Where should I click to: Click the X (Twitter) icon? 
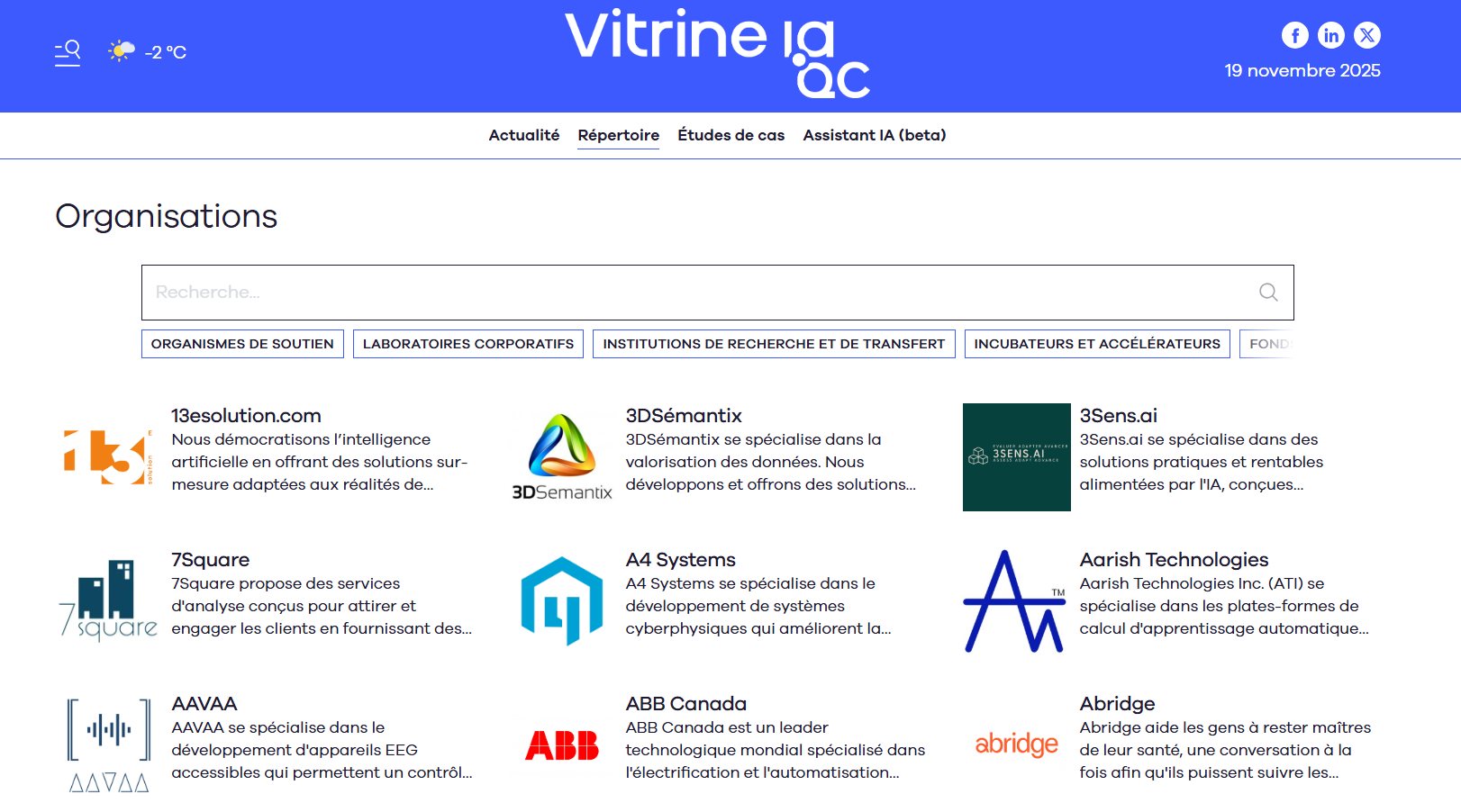tap(1366, 35)
